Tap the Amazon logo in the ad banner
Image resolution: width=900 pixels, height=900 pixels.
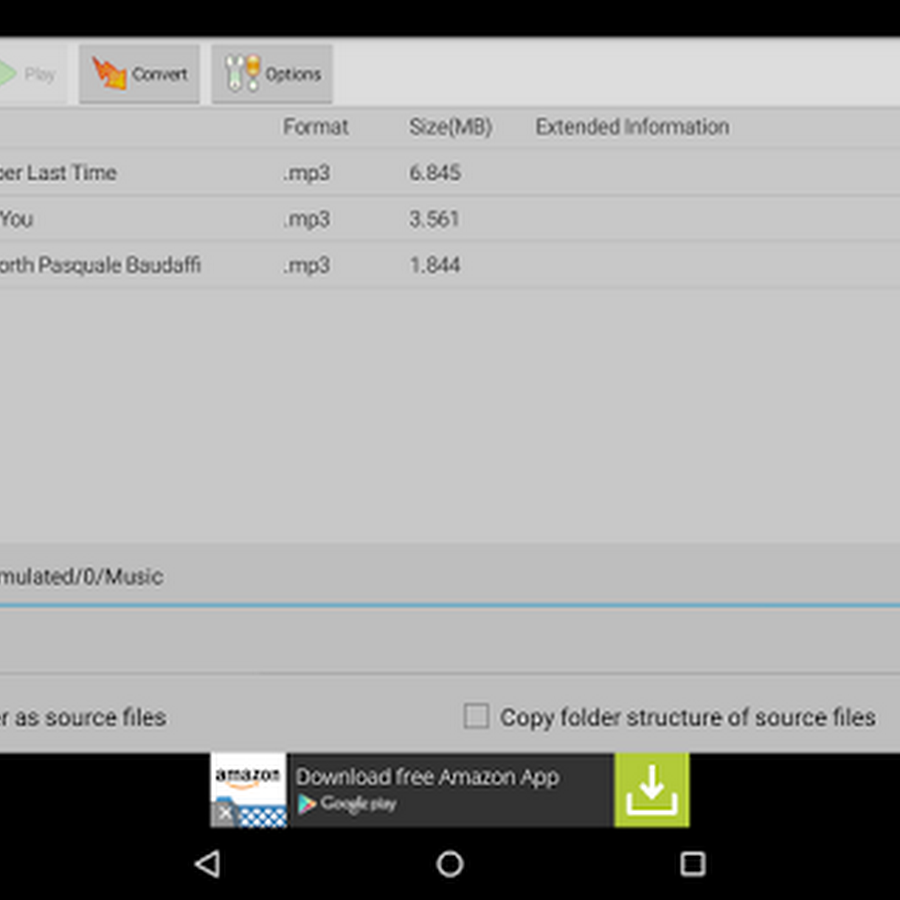[x=248, y=778]
